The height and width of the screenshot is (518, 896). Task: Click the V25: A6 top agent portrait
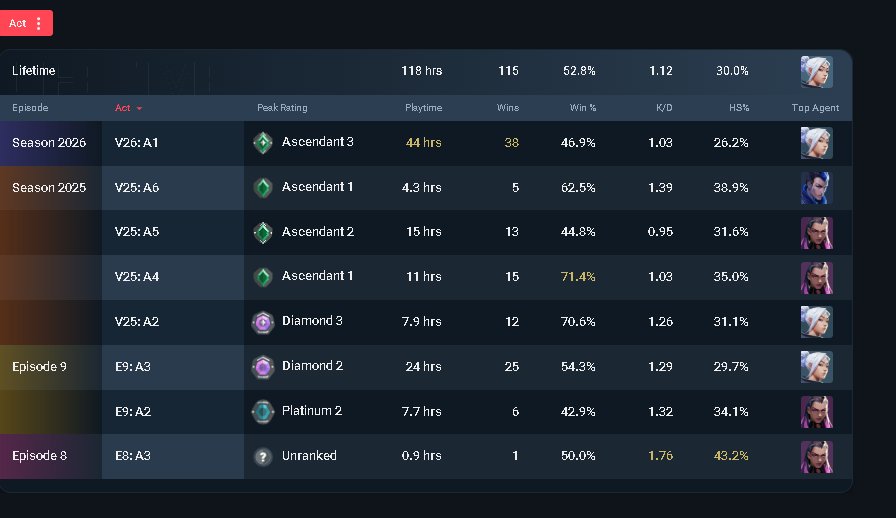pyautogui.click(x=817, y=188)
